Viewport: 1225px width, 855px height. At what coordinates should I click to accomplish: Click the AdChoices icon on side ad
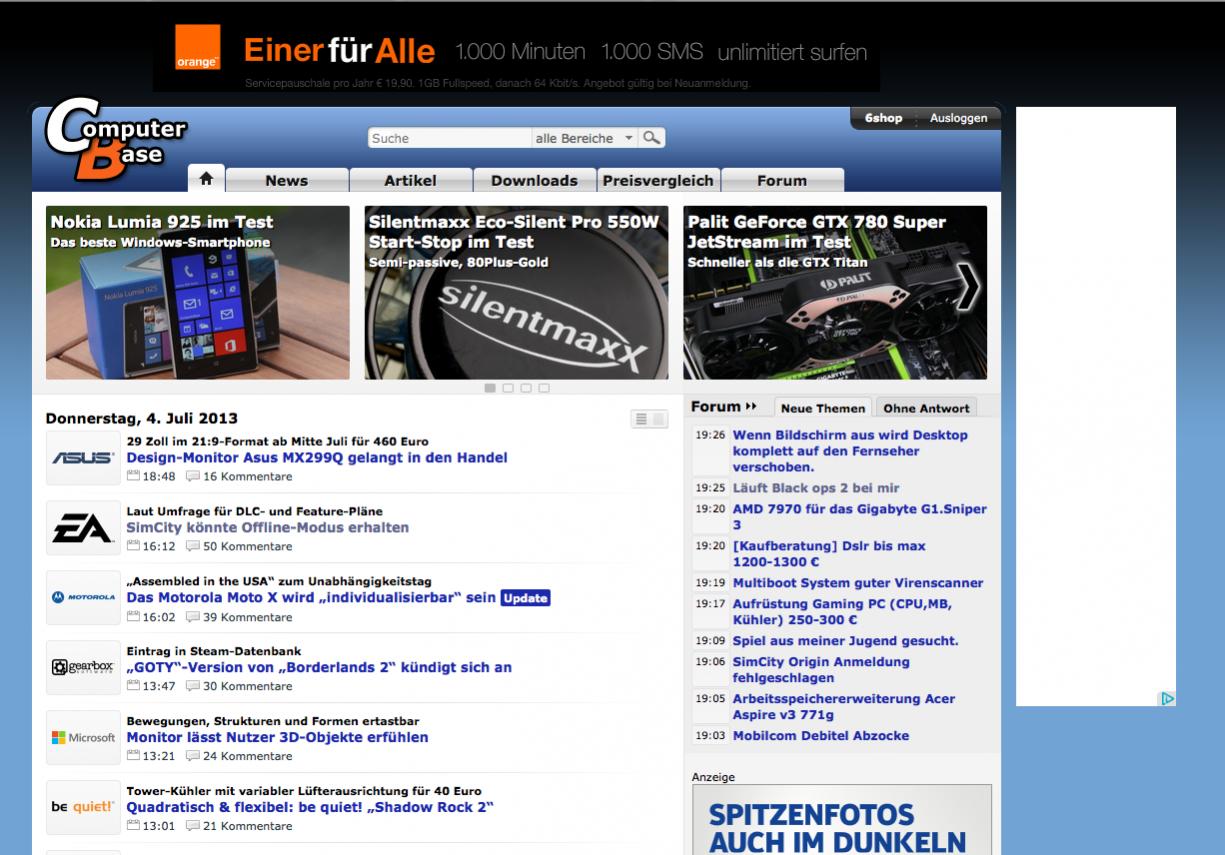(1167, 698)
